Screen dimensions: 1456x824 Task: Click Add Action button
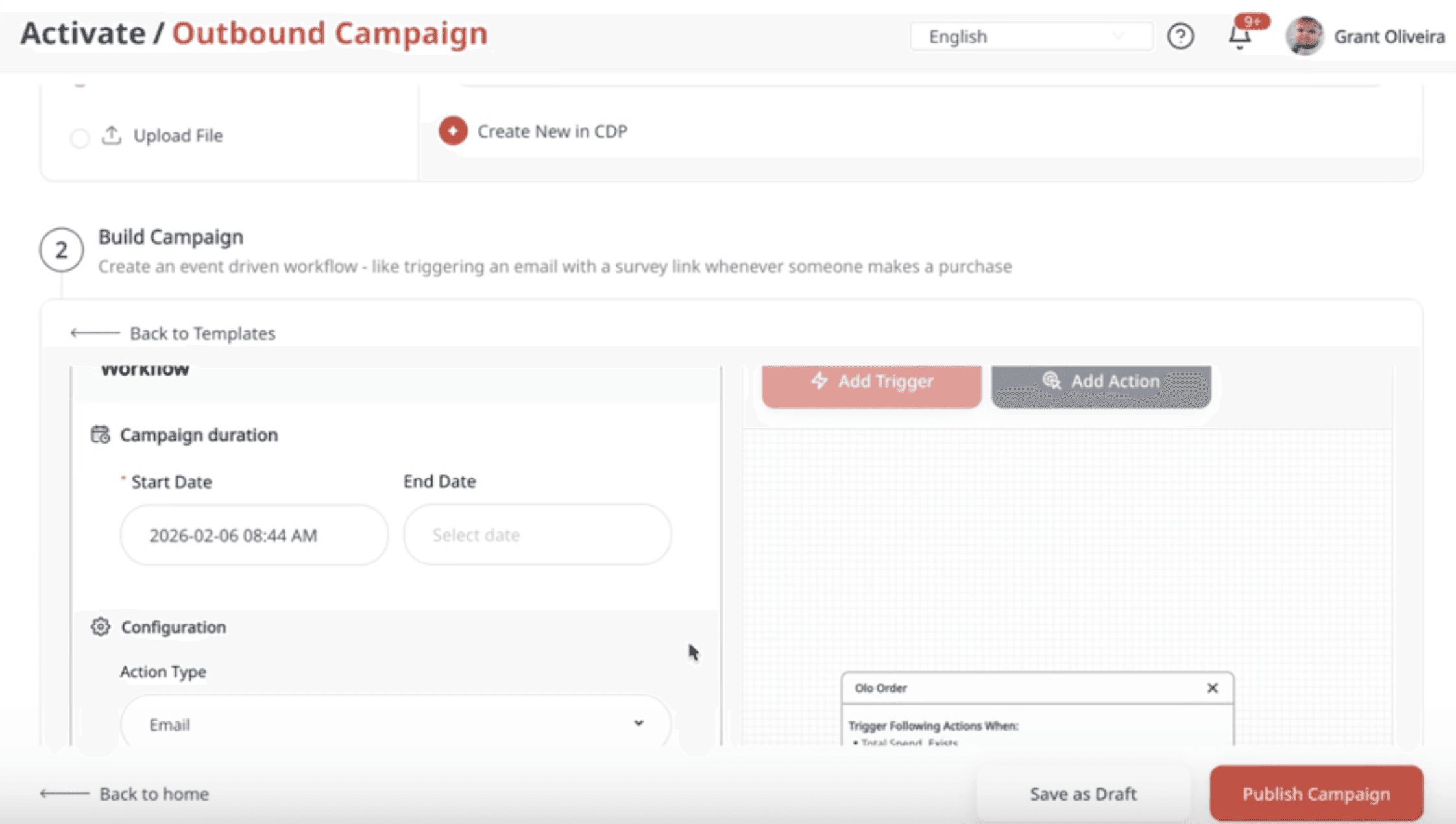1100,383
